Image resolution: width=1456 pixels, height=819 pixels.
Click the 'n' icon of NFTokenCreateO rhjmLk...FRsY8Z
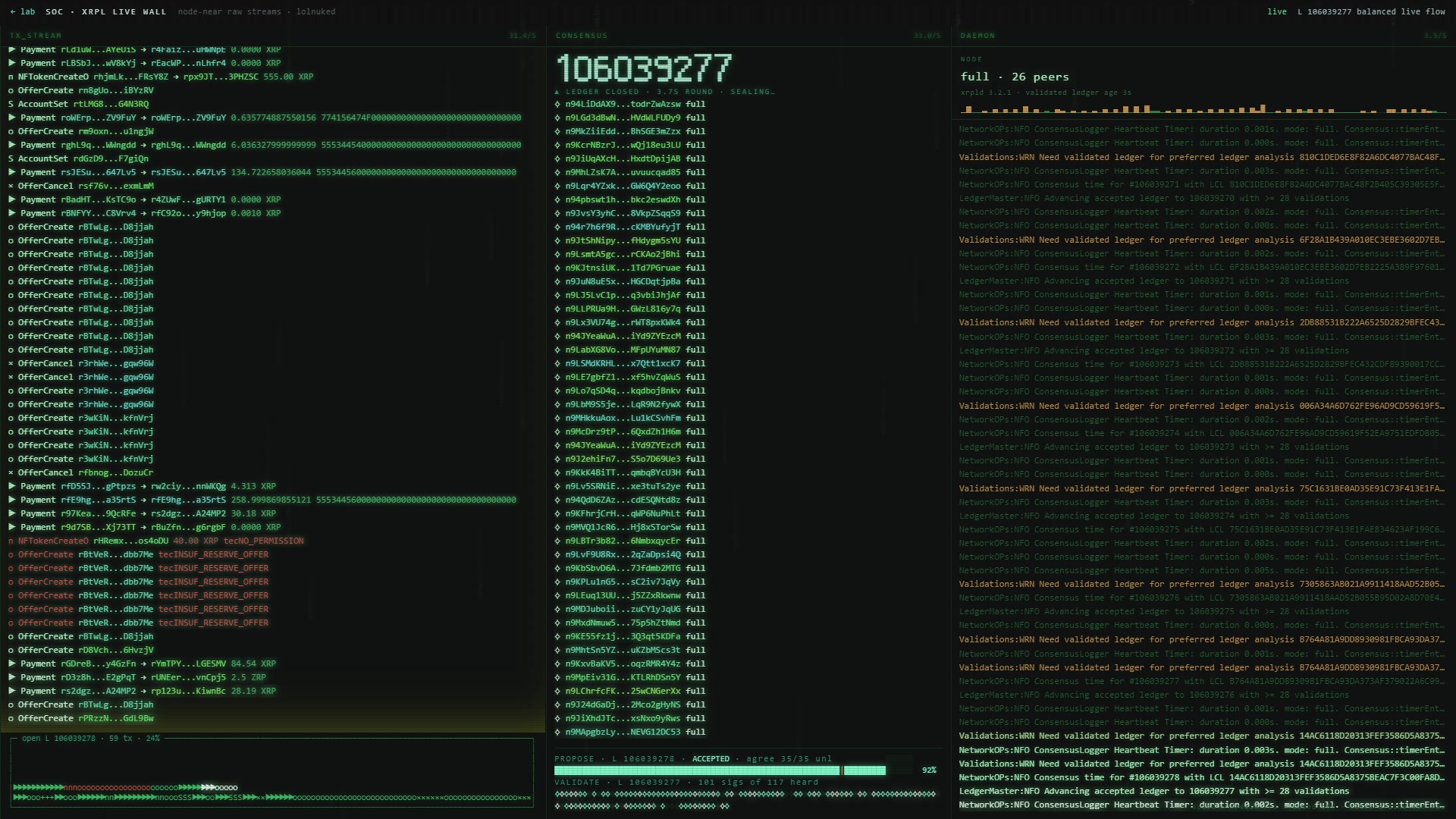pyautogui.click(x=11, y=77)
